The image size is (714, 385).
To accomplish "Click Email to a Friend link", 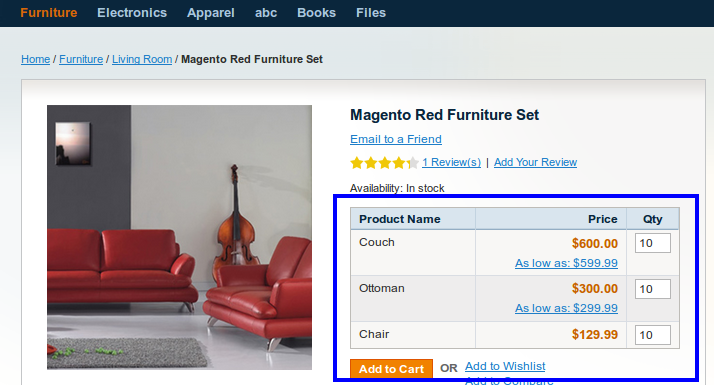I will 396,139.
